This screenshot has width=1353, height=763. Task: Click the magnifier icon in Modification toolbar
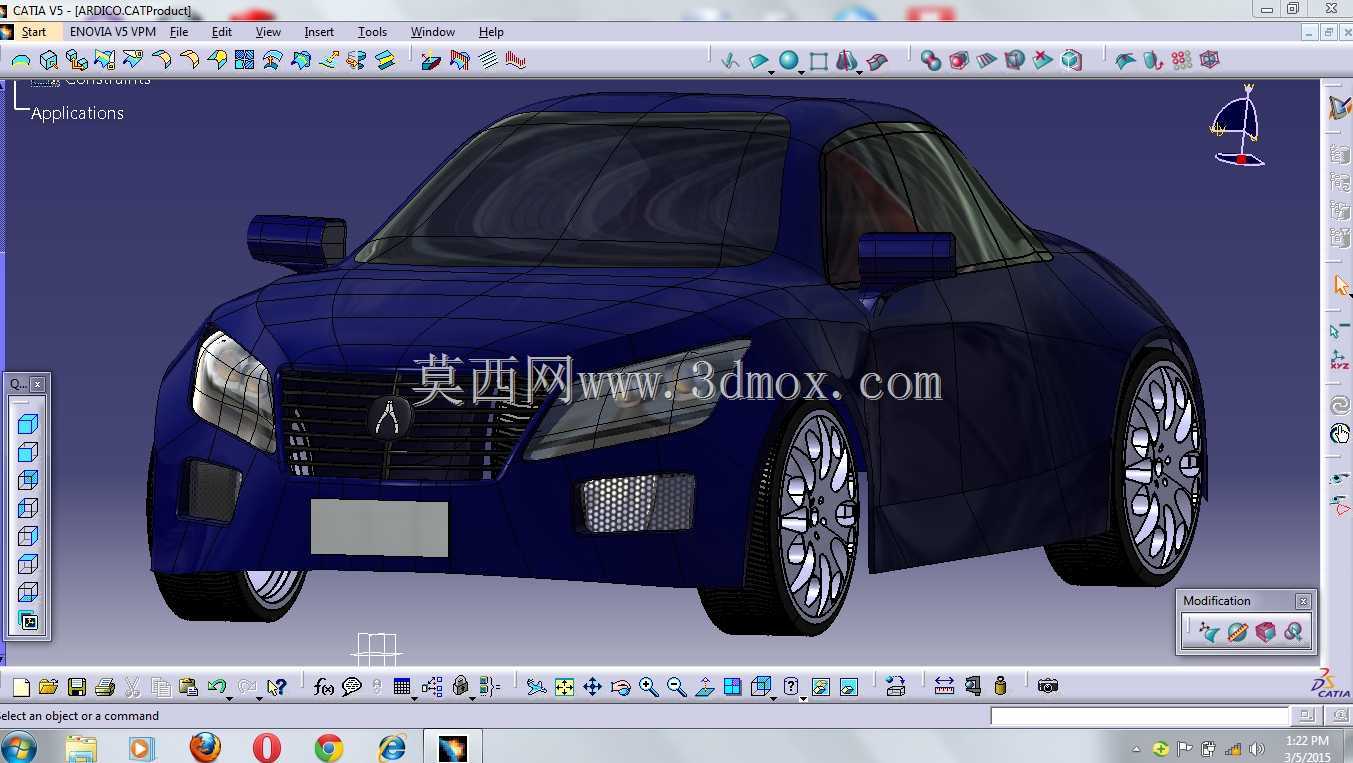point(1294,632)
